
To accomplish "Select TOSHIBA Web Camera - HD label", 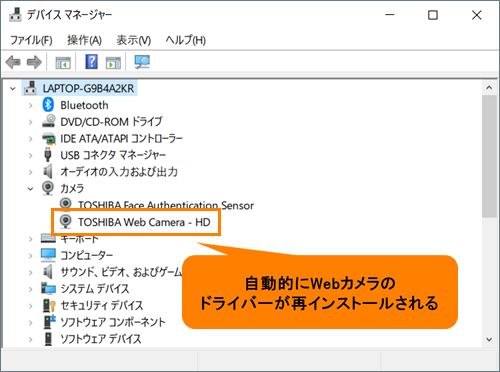I will tap(144, 222).
